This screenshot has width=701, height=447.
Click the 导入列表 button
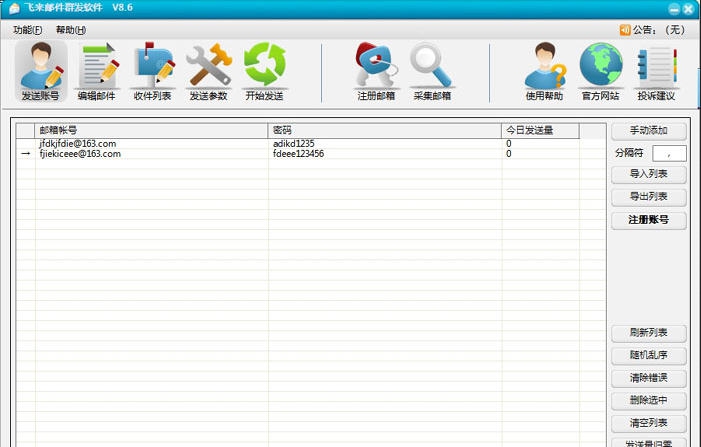[649, 174]
